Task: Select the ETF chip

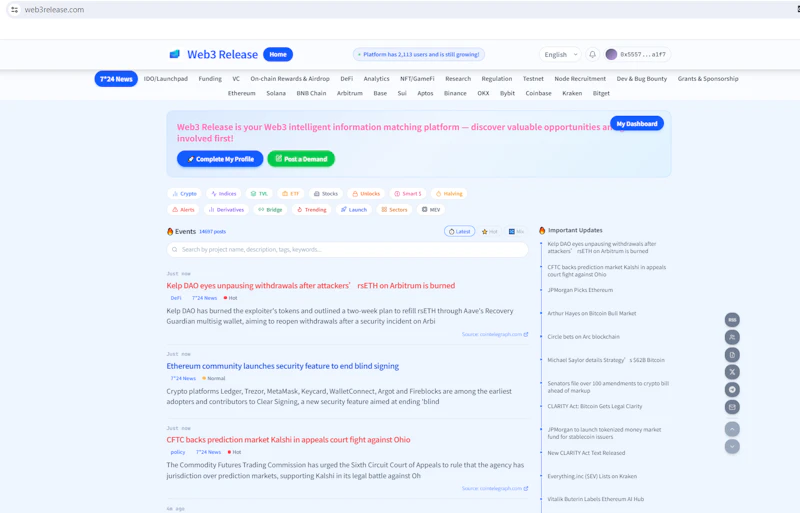Action: pos(291,193)
